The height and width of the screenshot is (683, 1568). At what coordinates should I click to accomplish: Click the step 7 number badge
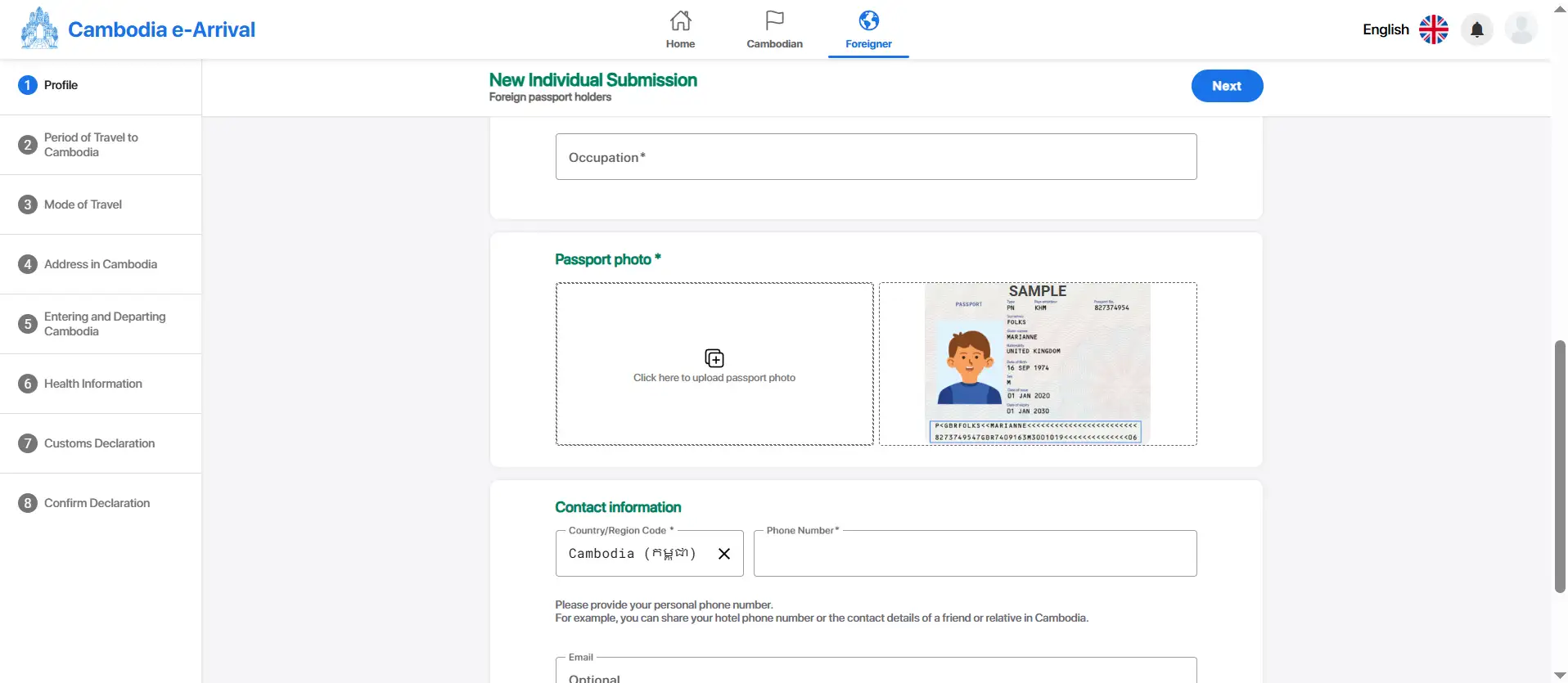(28, 443)
